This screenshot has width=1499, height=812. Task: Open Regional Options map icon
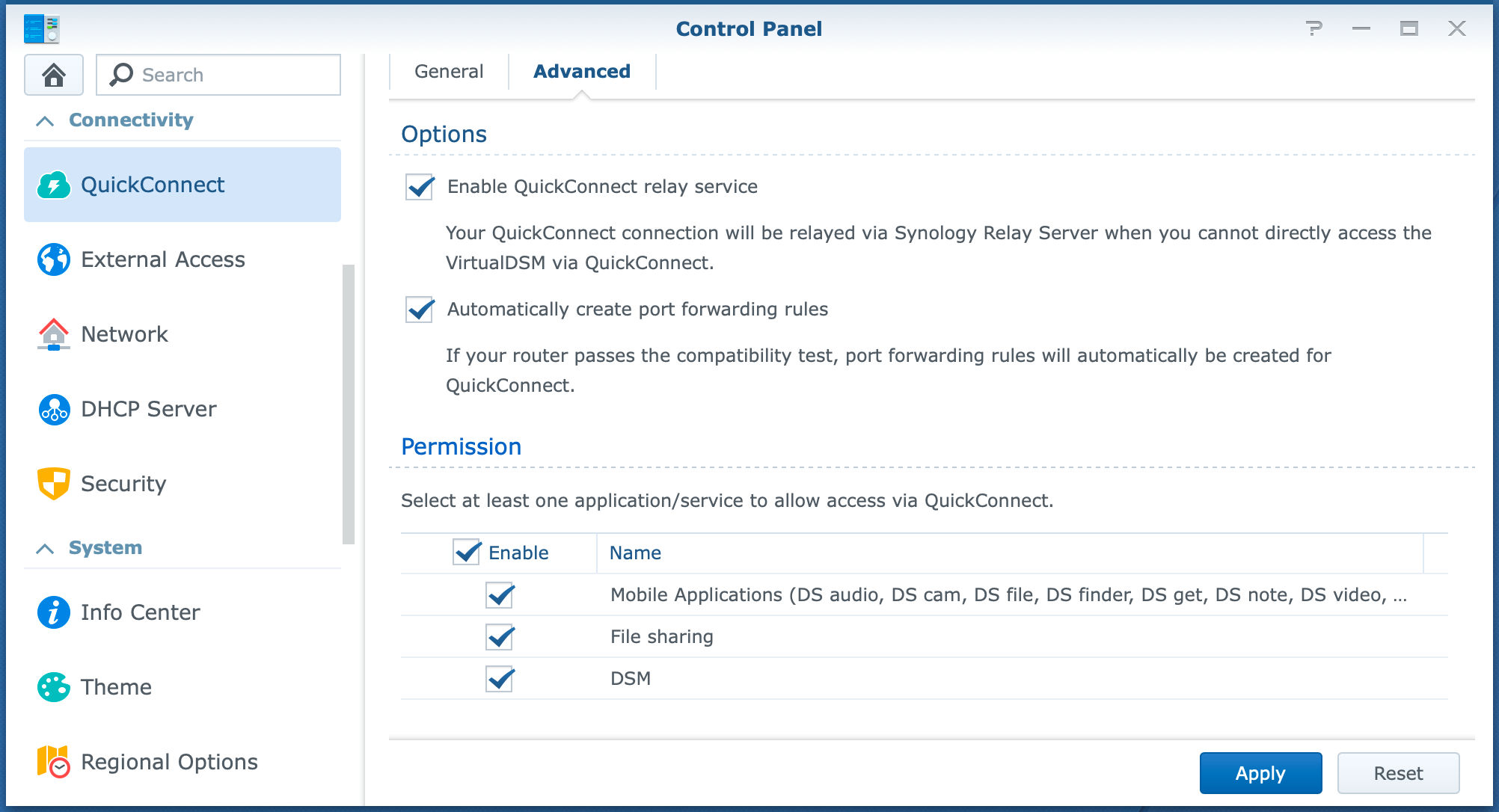54,762
